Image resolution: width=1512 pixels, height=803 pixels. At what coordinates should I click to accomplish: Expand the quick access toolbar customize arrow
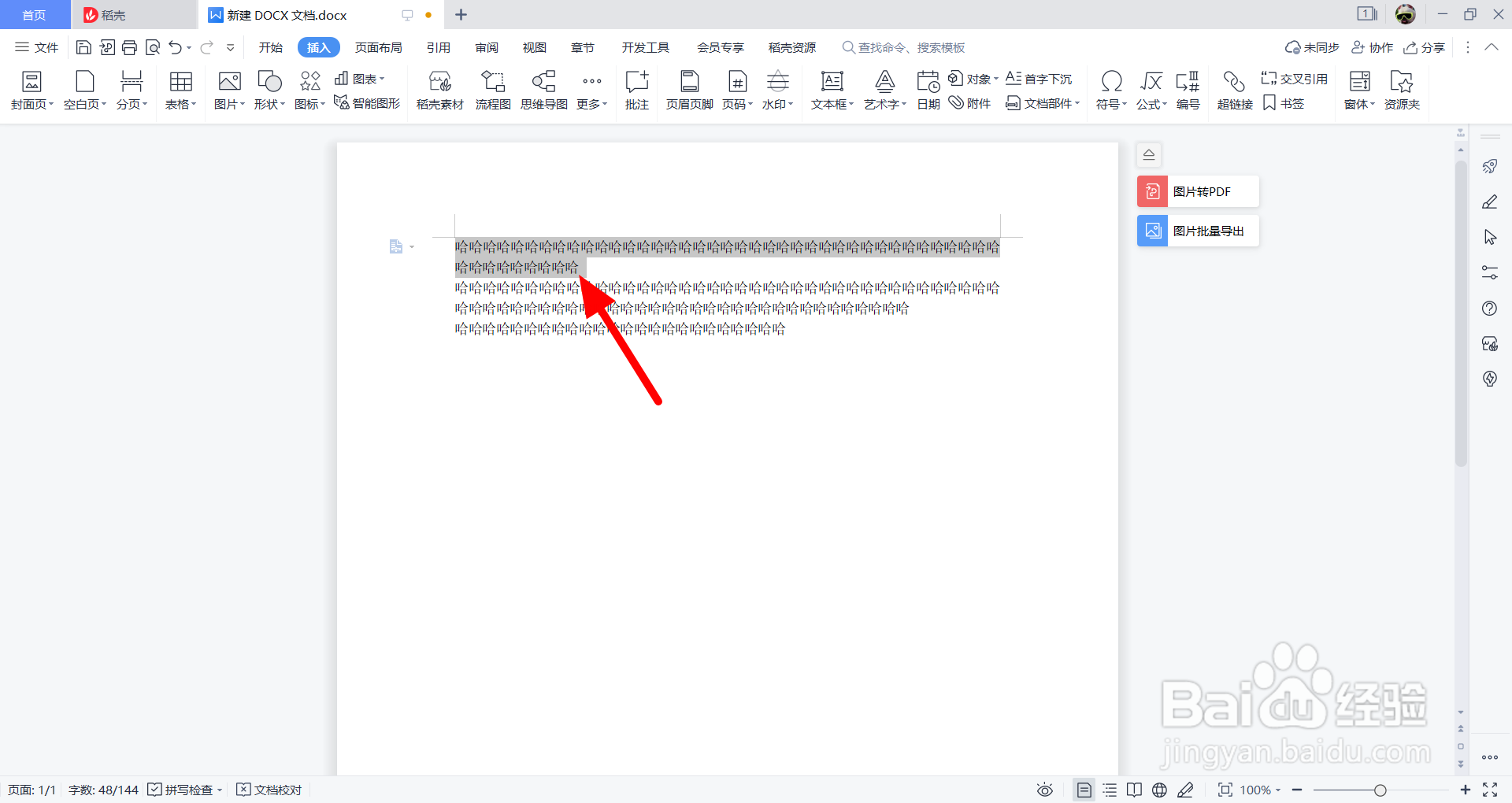pos(231,47)
